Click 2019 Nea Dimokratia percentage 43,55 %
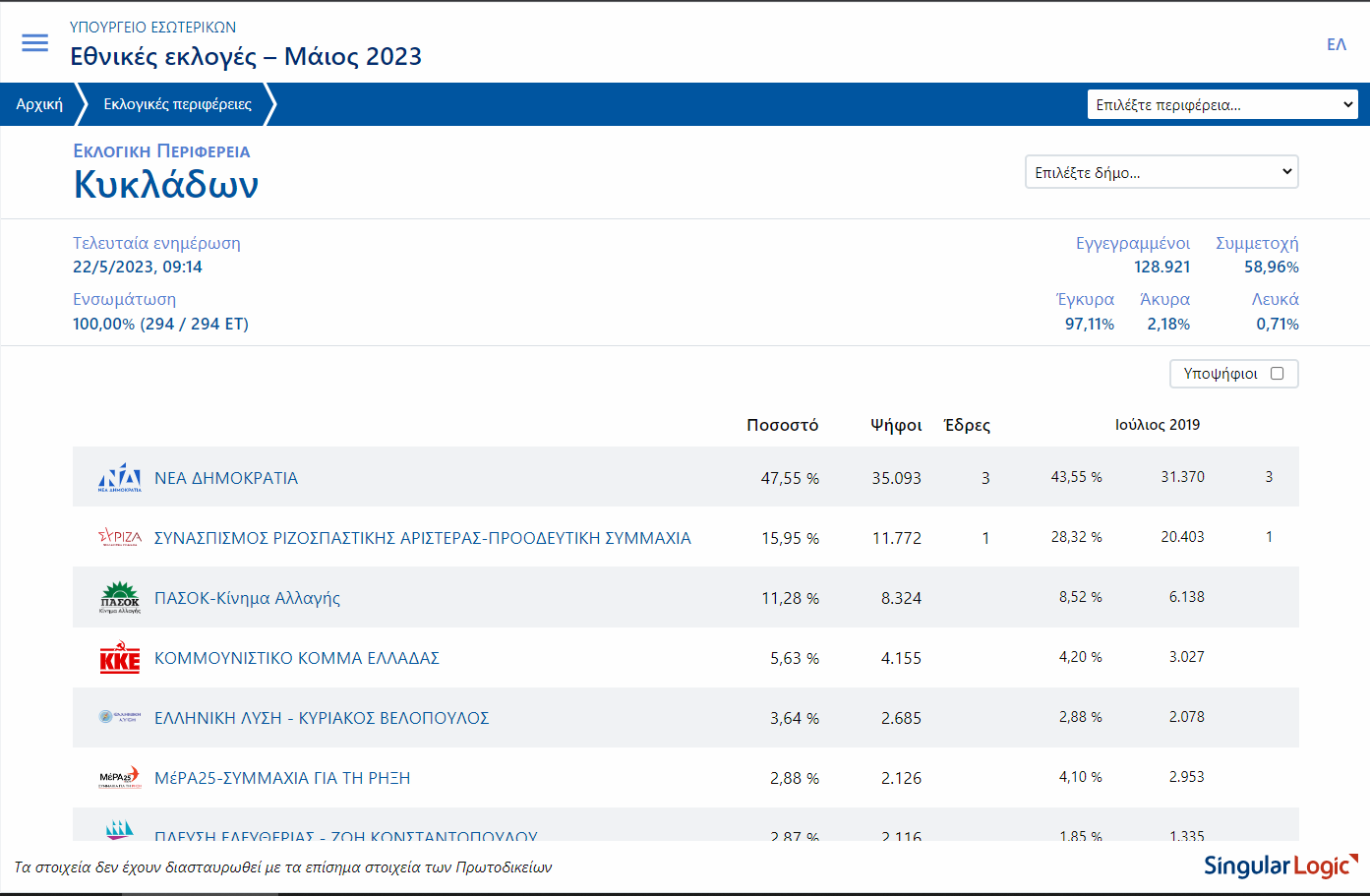 coord(1077,476)
